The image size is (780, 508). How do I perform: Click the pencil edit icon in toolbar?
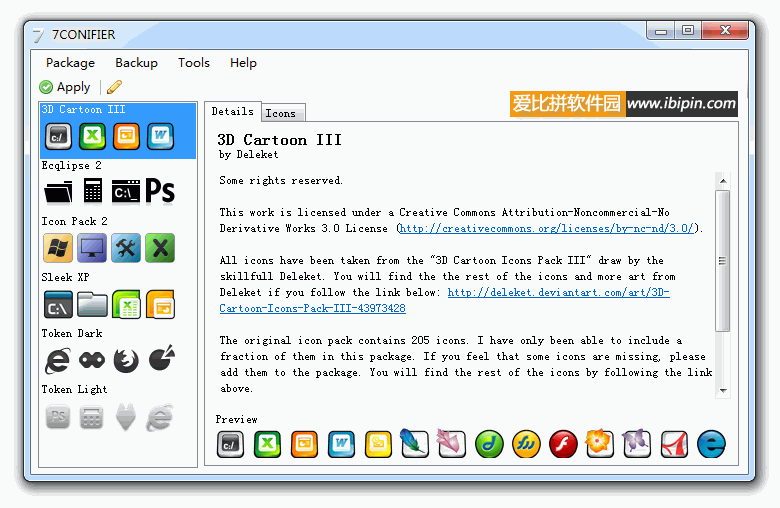pyautogui.click(x=114, y=87)
